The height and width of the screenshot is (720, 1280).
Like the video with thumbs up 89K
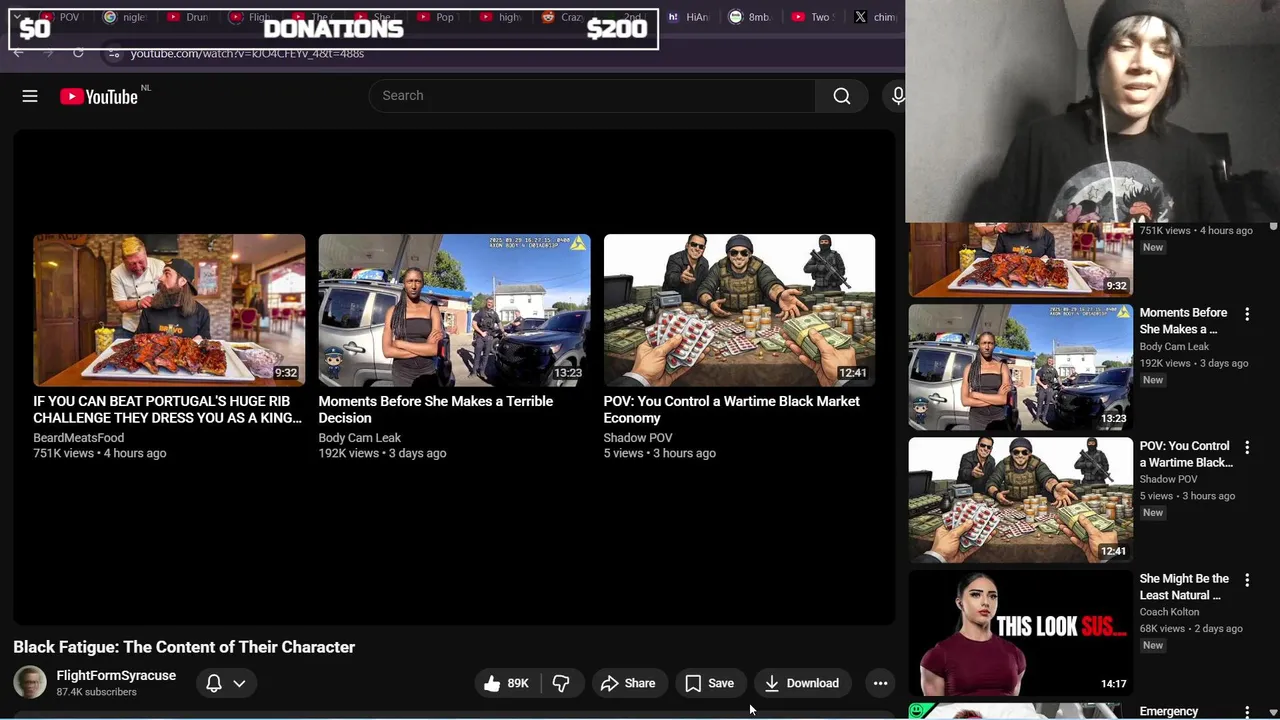pos(507,684)
